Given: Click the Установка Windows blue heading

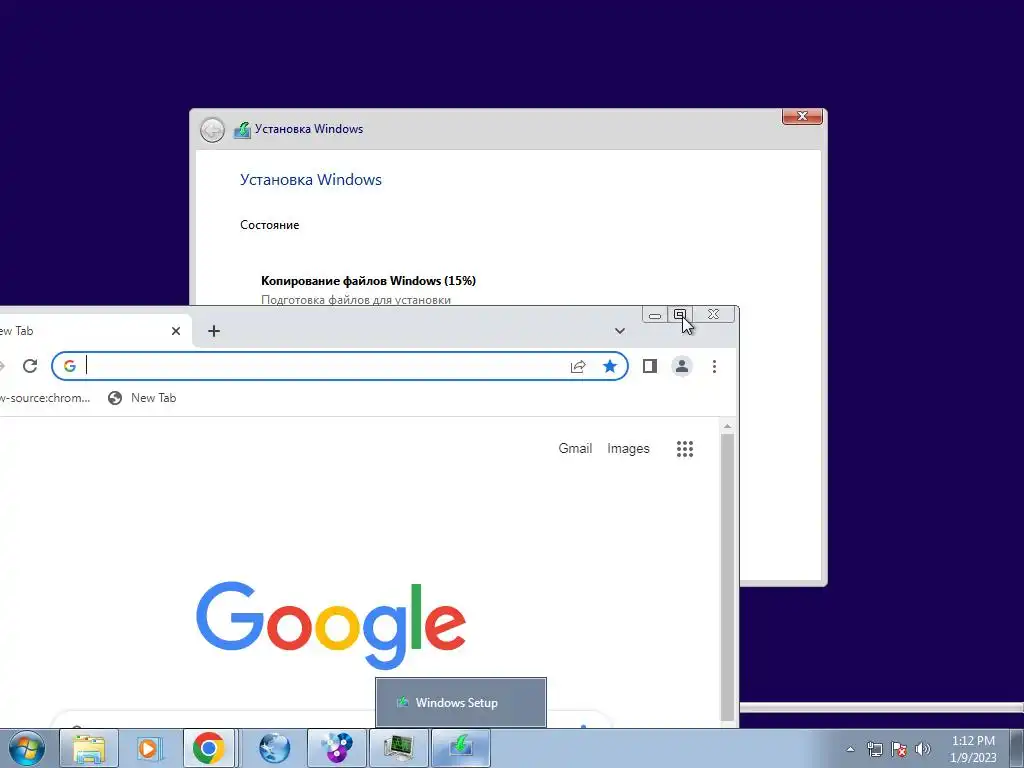Looking at the screenshot, I should [311, 180].
